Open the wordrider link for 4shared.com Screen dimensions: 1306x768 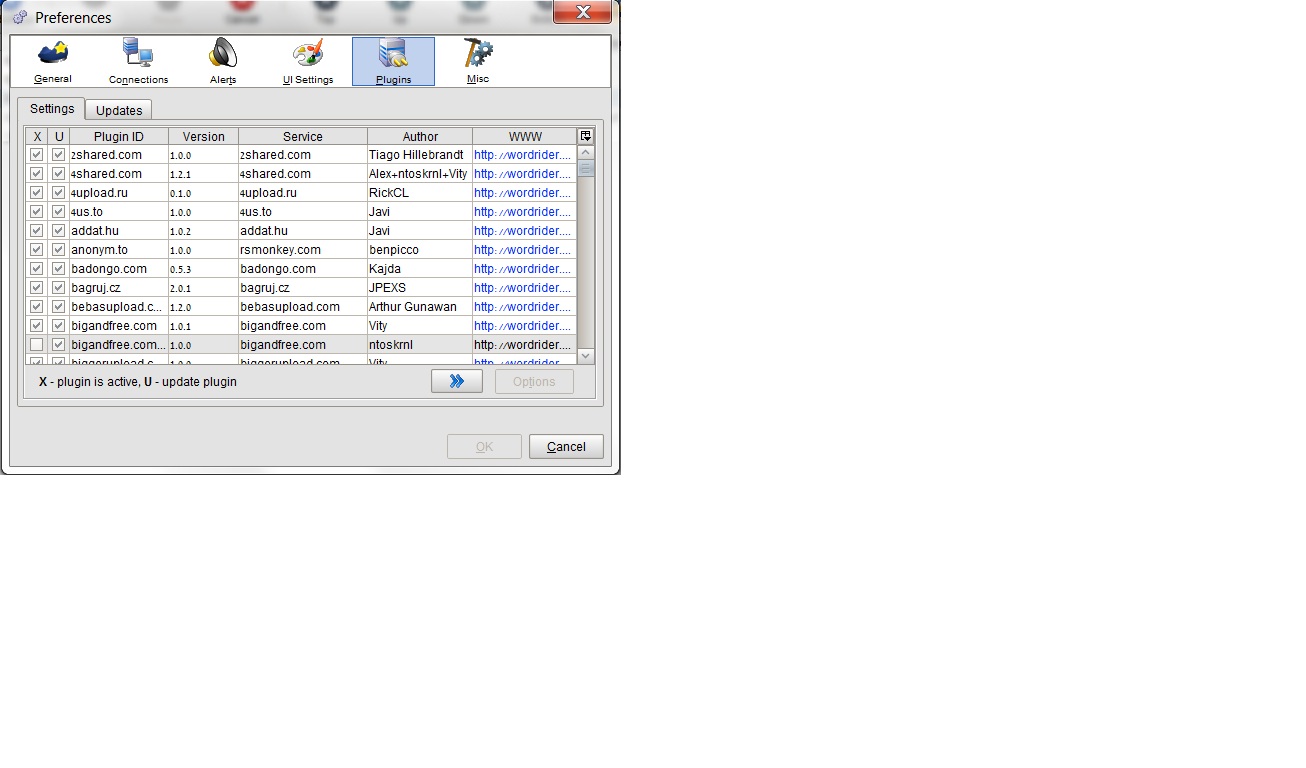click(x=522, y=174)
